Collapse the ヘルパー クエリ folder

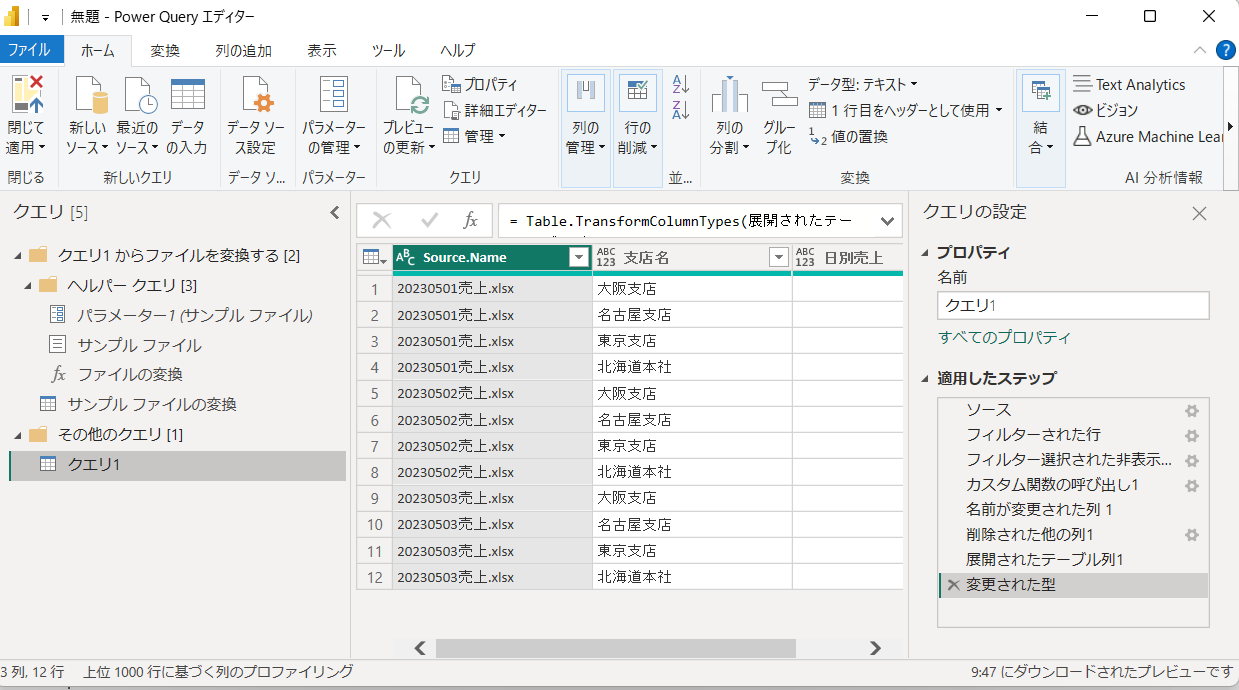28,285
